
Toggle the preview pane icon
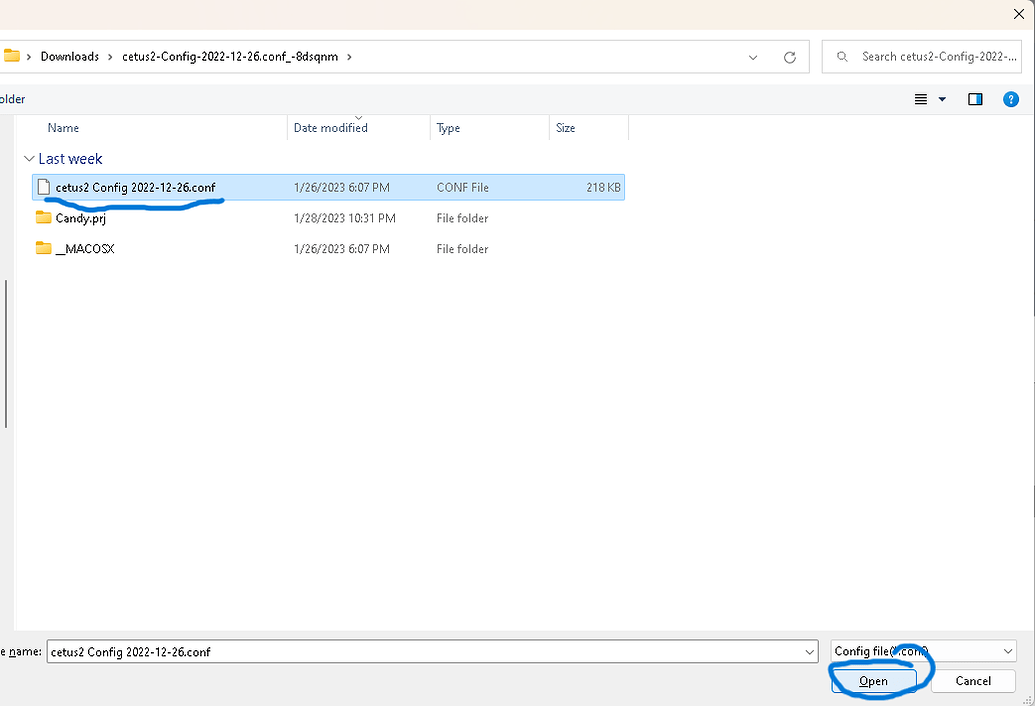tap(975, 99)
